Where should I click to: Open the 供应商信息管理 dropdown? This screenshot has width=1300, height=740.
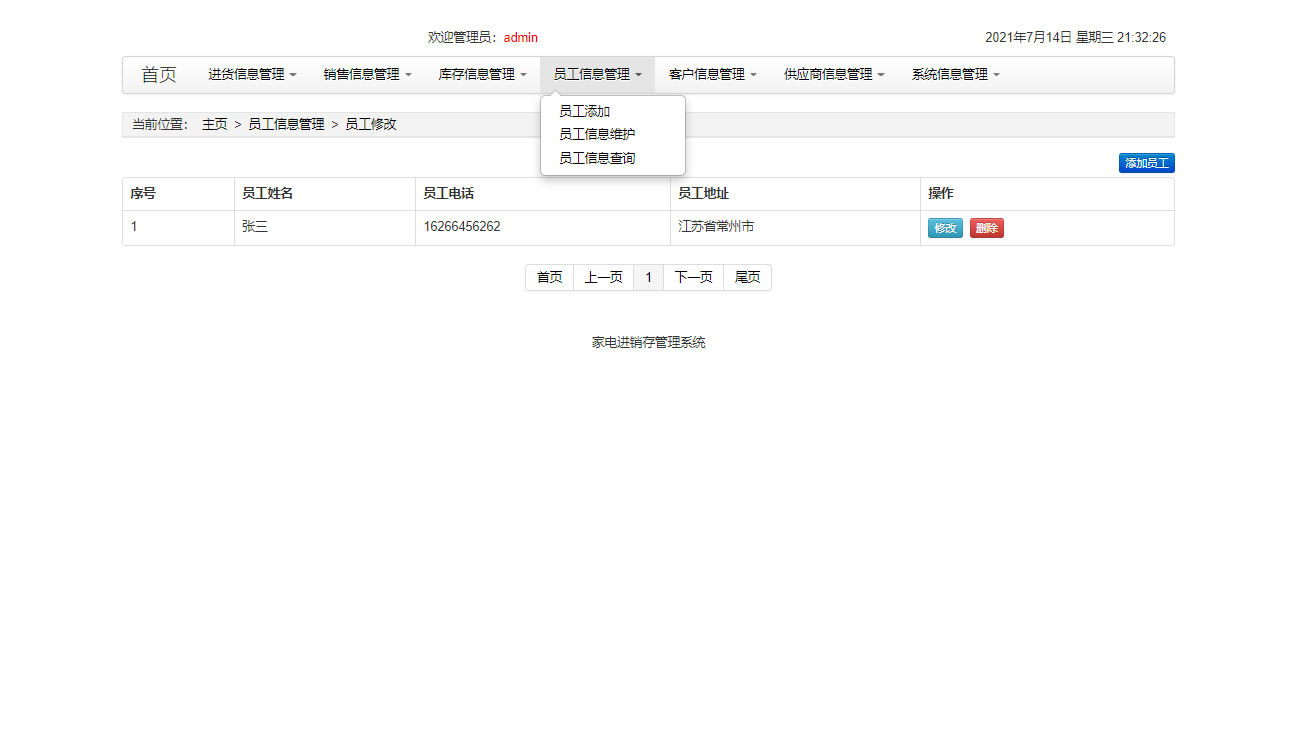tap(833, 74)
